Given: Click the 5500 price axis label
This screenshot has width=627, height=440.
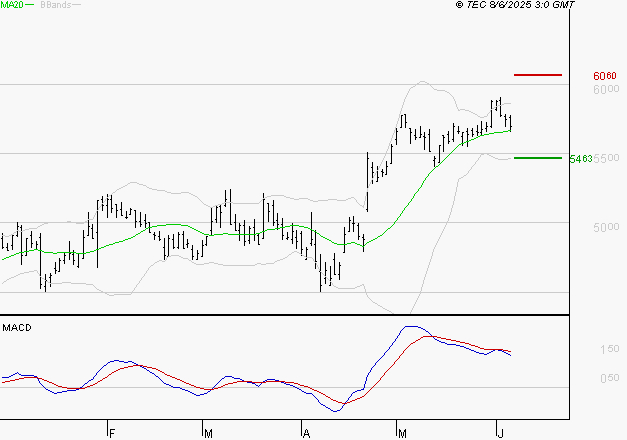Looking at the screenshot, I should point(605,159).
